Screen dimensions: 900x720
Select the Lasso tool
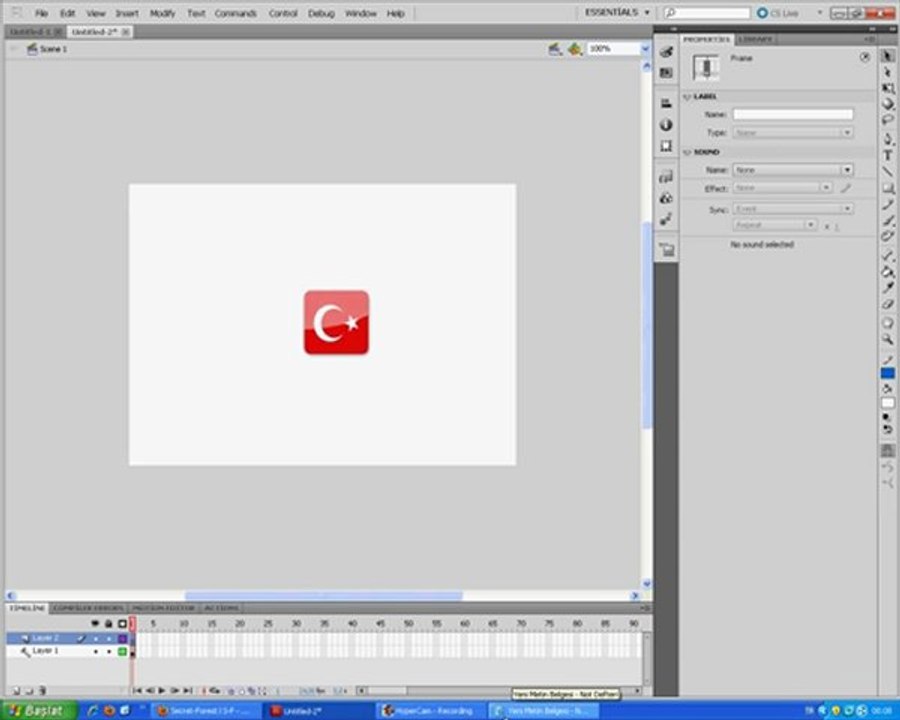pyautogui.click(x=887, y=120)
